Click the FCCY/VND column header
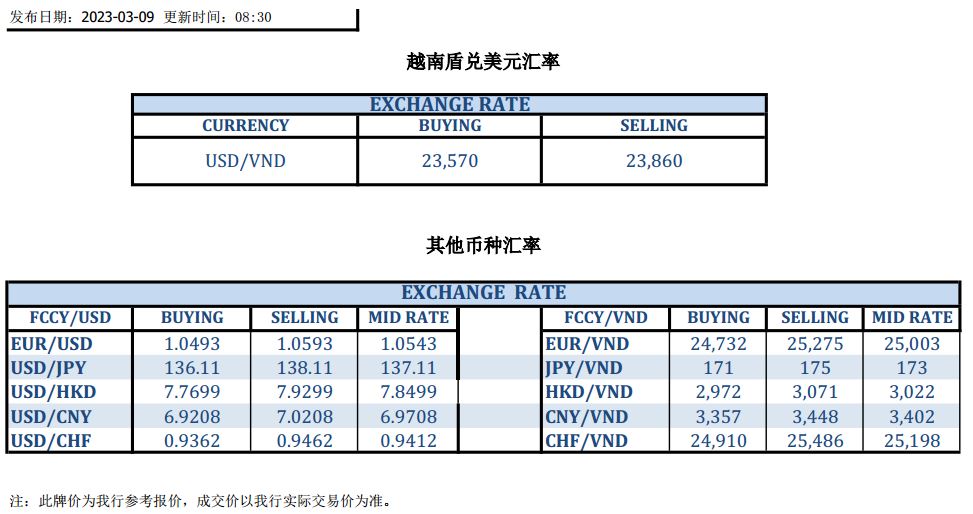Viewport: 973px width, 514px height. [606, 318]
